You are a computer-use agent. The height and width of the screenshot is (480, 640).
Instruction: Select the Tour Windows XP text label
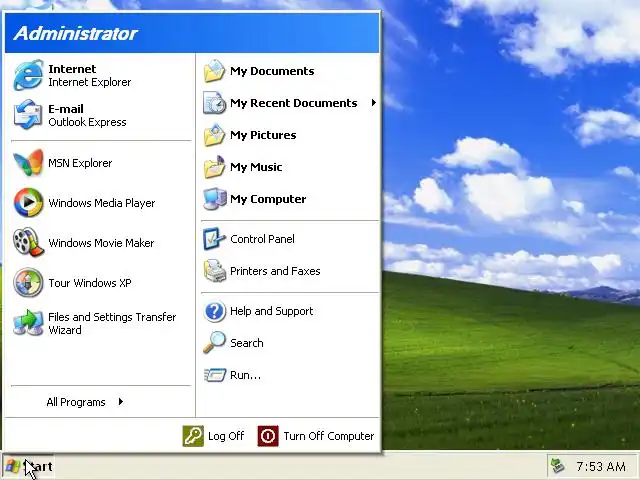[x=90, y=283]
